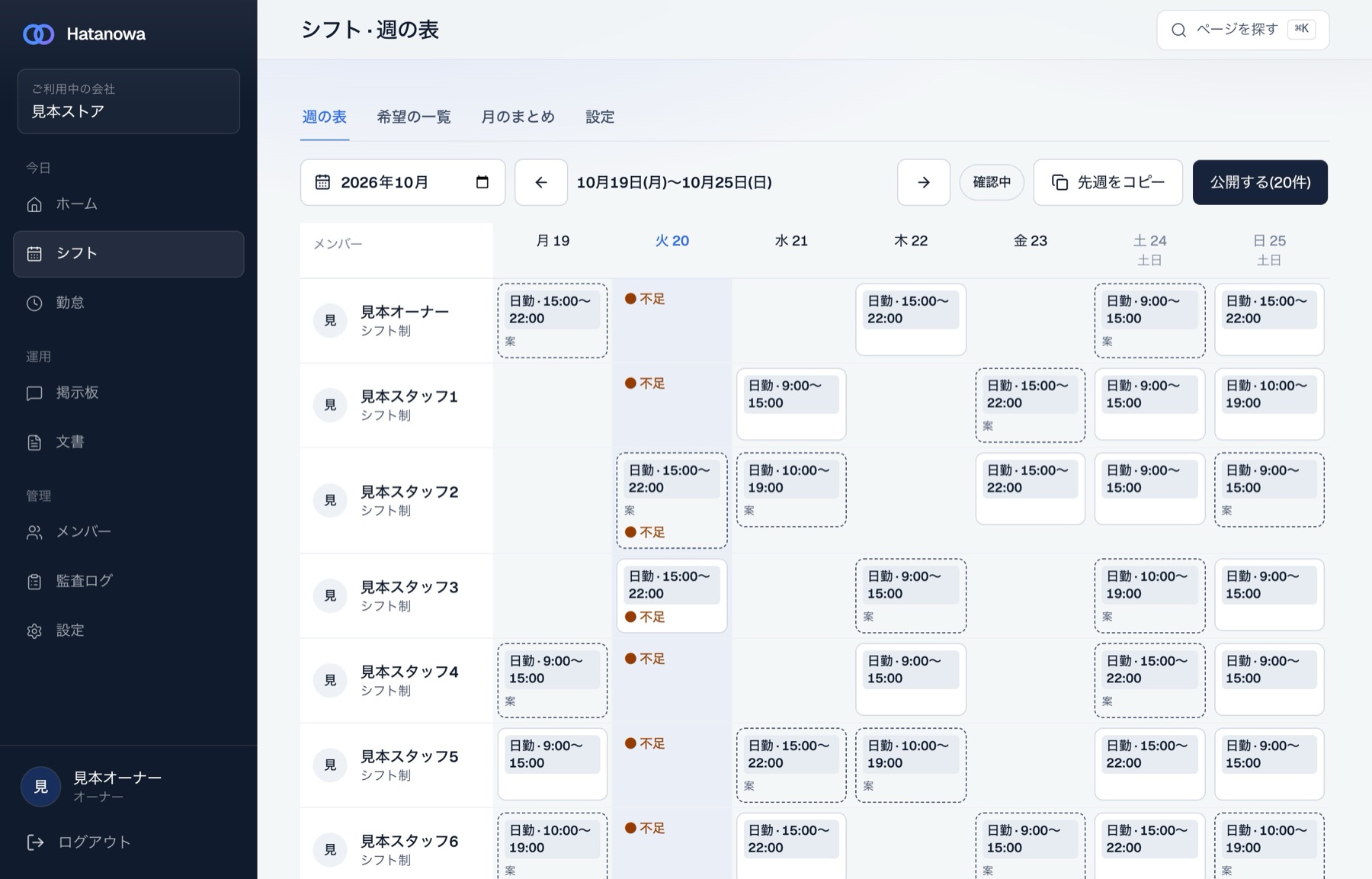Open 見本スタッフ1 Friday 15:00〜22:00 shift
Image resolution: width=1372 pixels, height=879 pixels.
point(1031,405)
